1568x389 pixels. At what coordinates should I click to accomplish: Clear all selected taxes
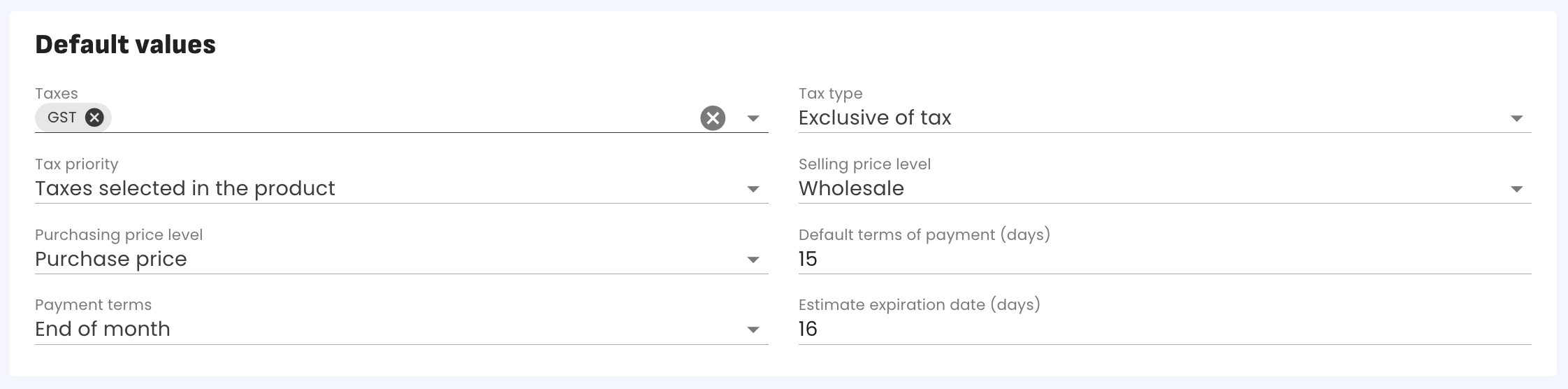point(713,118)
